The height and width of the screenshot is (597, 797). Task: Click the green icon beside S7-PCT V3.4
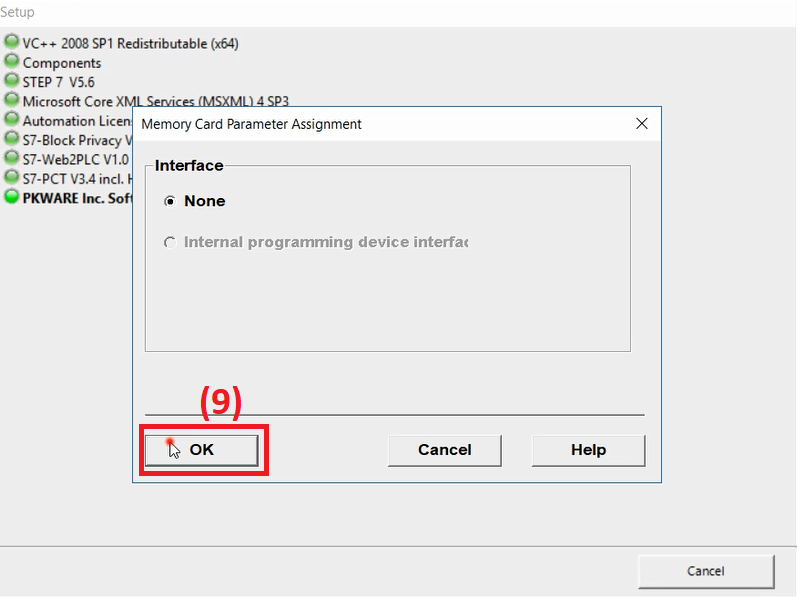[x=12, y=177]
